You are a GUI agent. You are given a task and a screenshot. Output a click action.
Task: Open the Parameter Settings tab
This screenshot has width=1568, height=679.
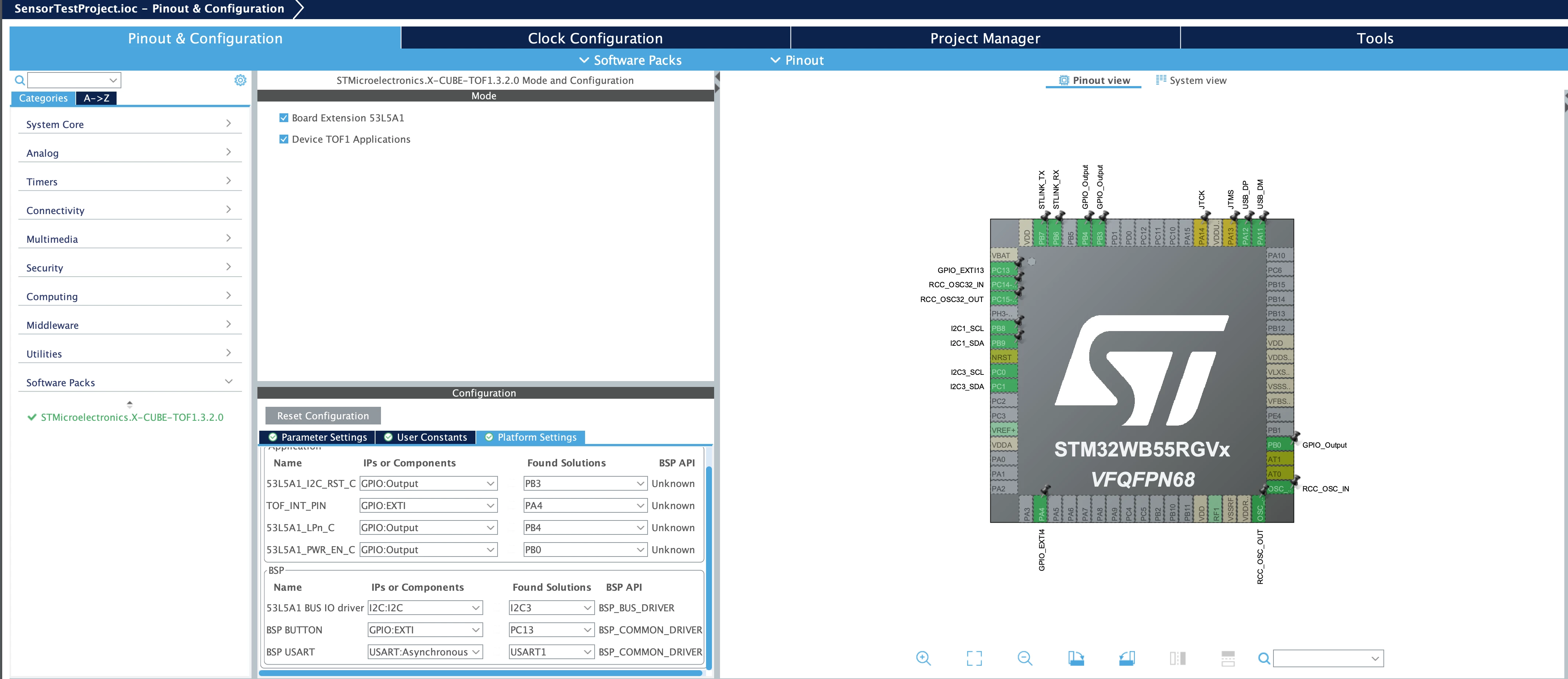[x=317, y=437]
